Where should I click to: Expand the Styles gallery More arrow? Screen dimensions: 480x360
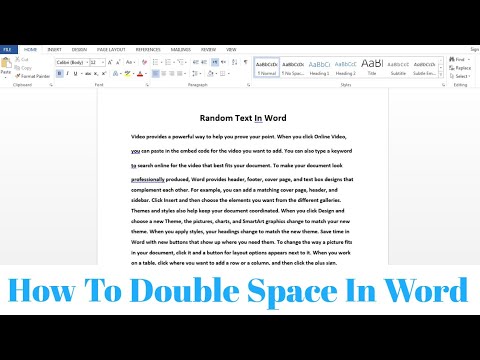click(x=441, y=75)
